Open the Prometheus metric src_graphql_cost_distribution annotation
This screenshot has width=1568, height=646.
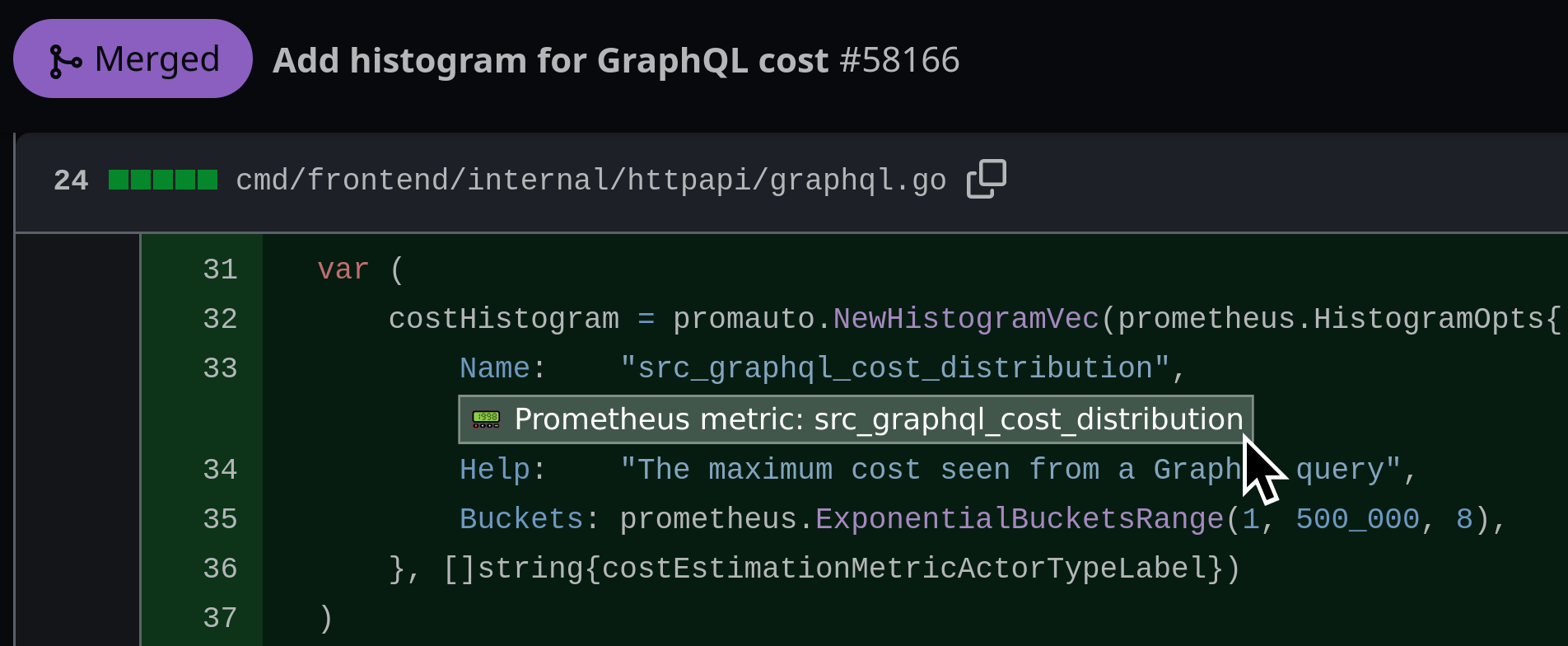click(878, 419)
